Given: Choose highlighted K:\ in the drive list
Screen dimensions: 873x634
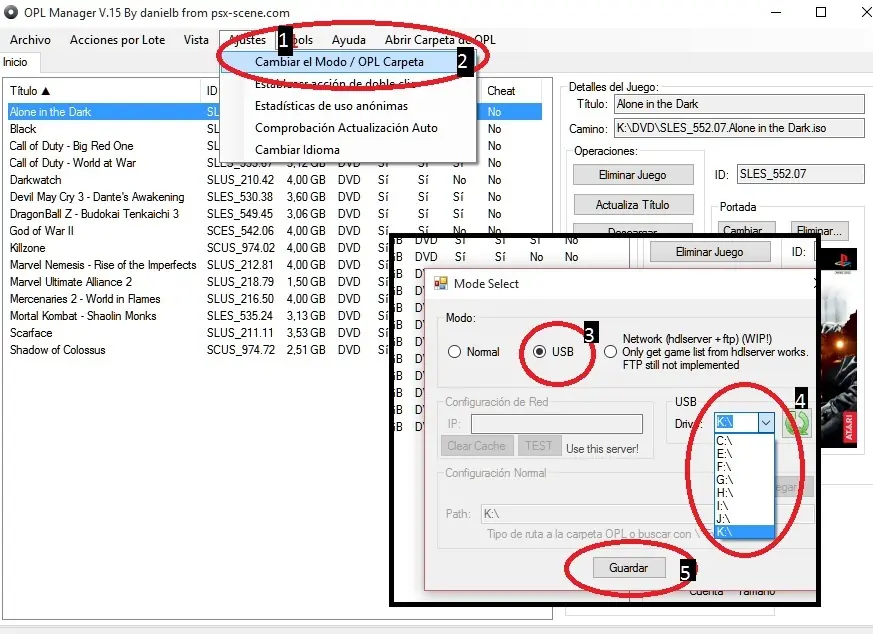Looking at the screenshot, I should [744, 532].
